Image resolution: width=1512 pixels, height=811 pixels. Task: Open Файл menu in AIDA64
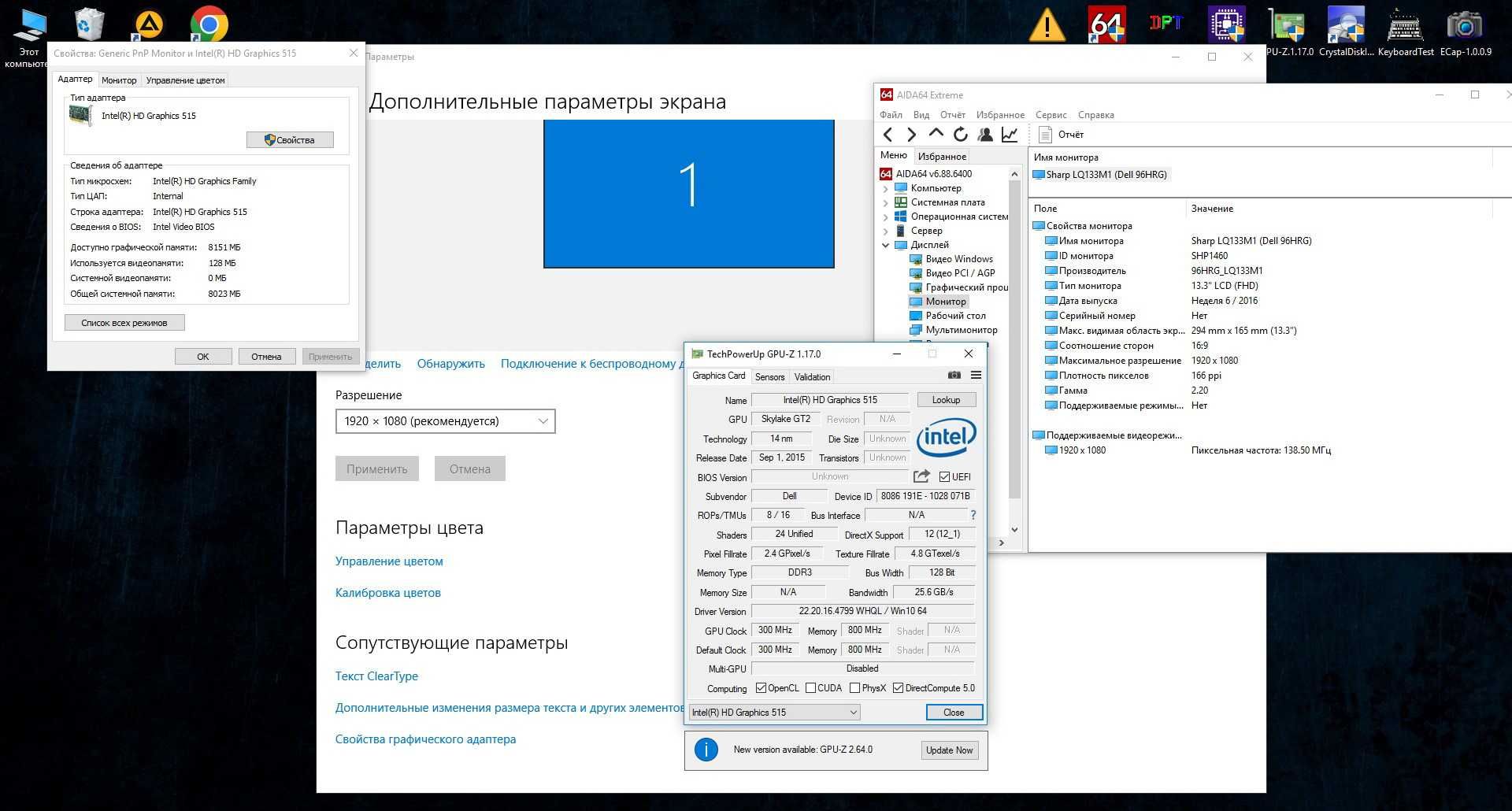[891, 115]
